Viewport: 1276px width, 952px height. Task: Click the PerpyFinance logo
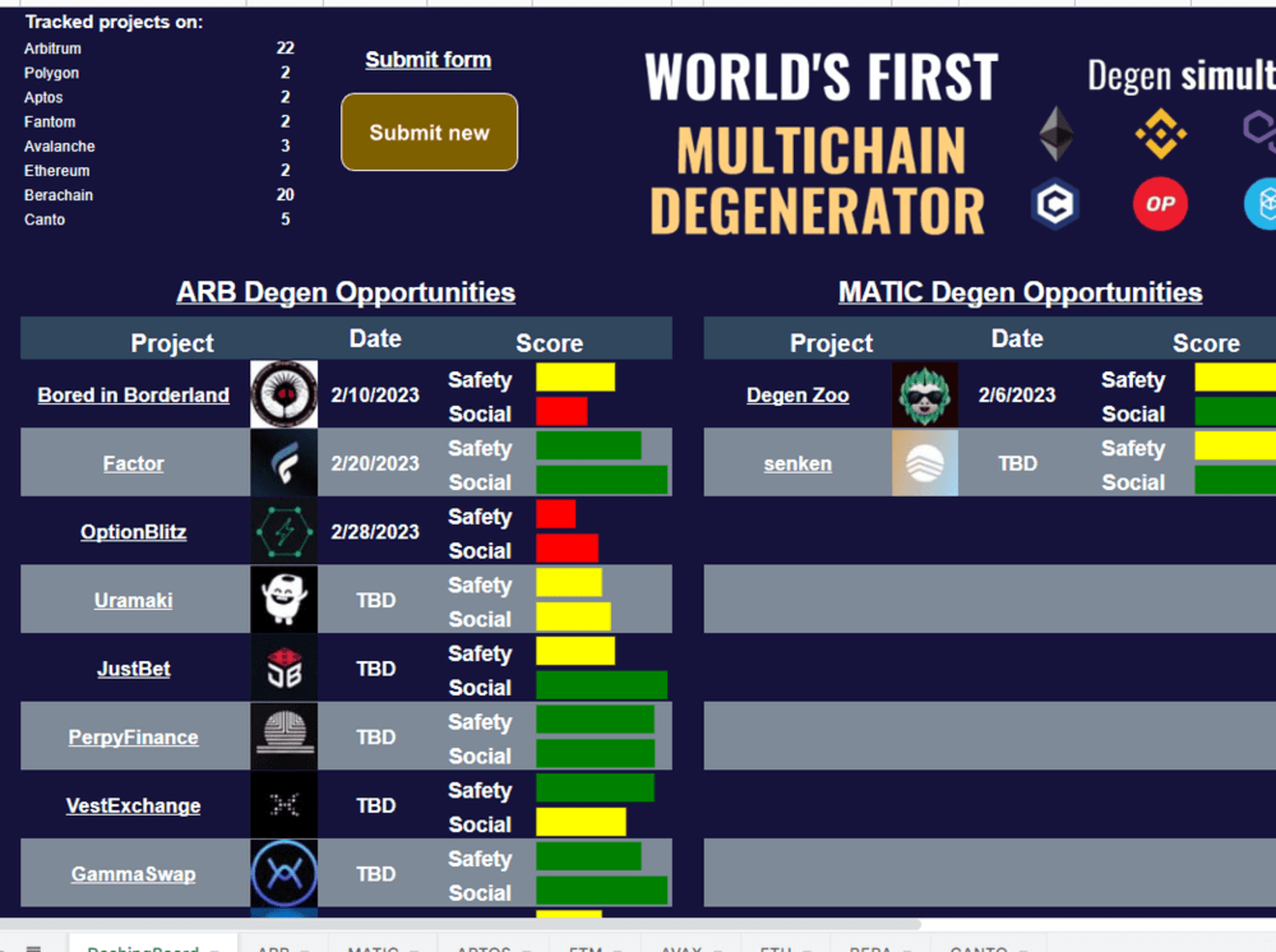284,736
